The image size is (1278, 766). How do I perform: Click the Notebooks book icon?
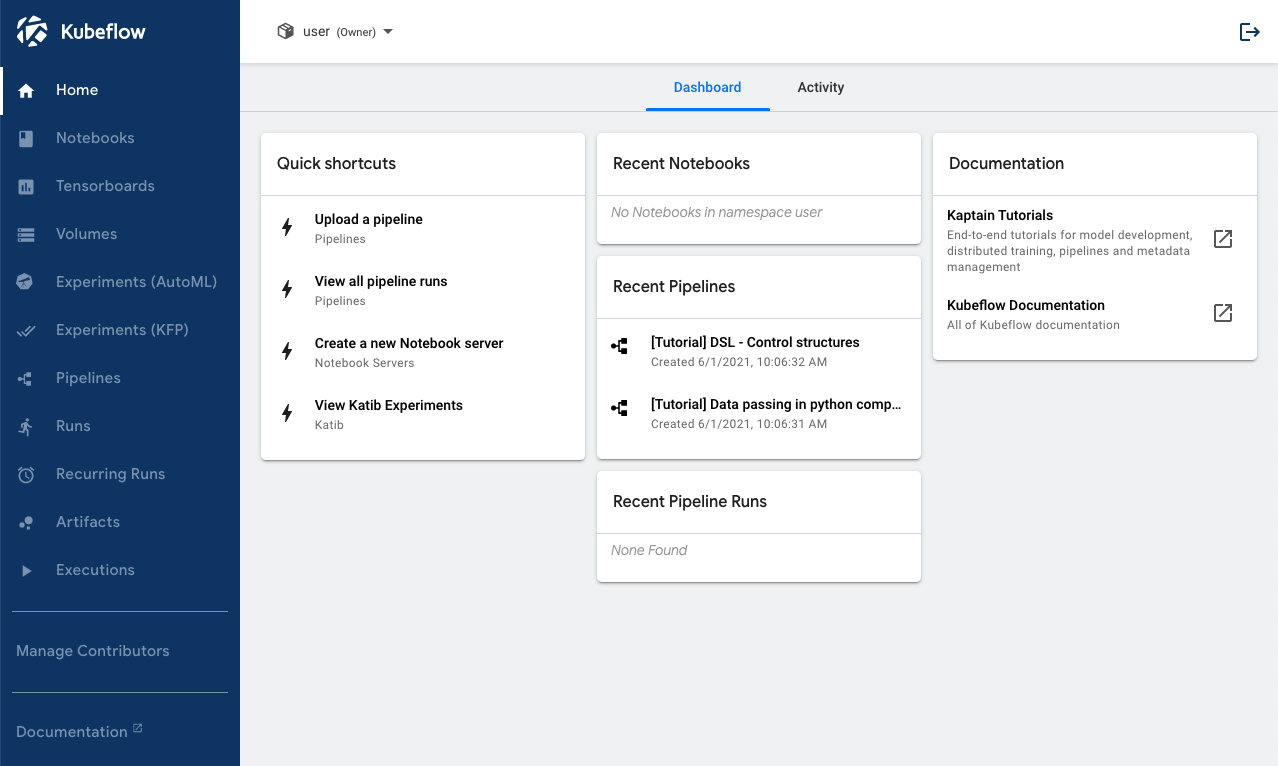[26, 138]
